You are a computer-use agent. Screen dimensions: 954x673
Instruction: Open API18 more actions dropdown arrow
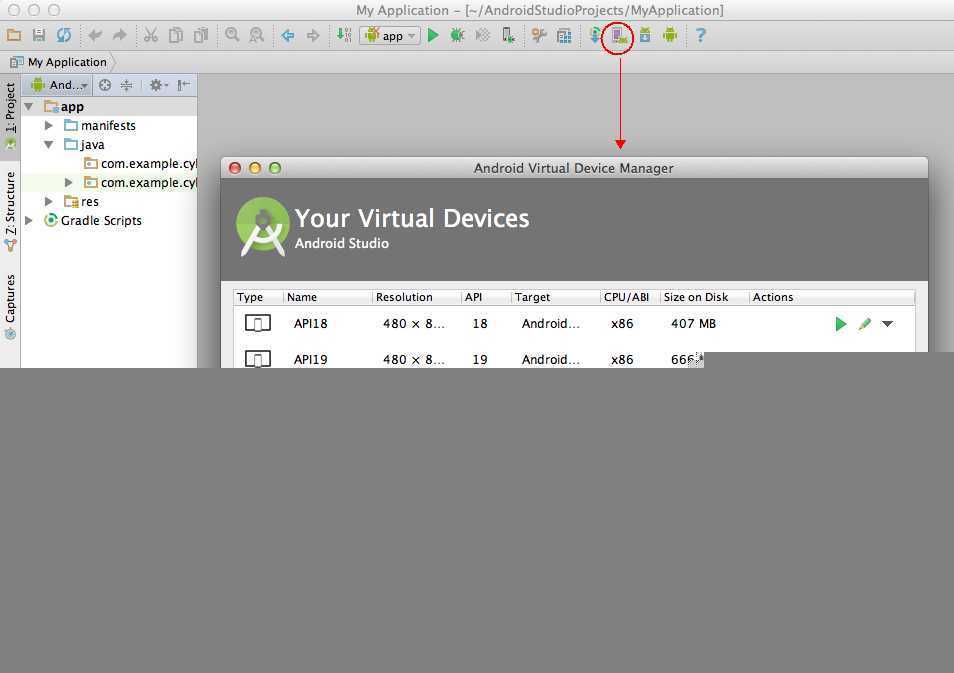(888, 324)
